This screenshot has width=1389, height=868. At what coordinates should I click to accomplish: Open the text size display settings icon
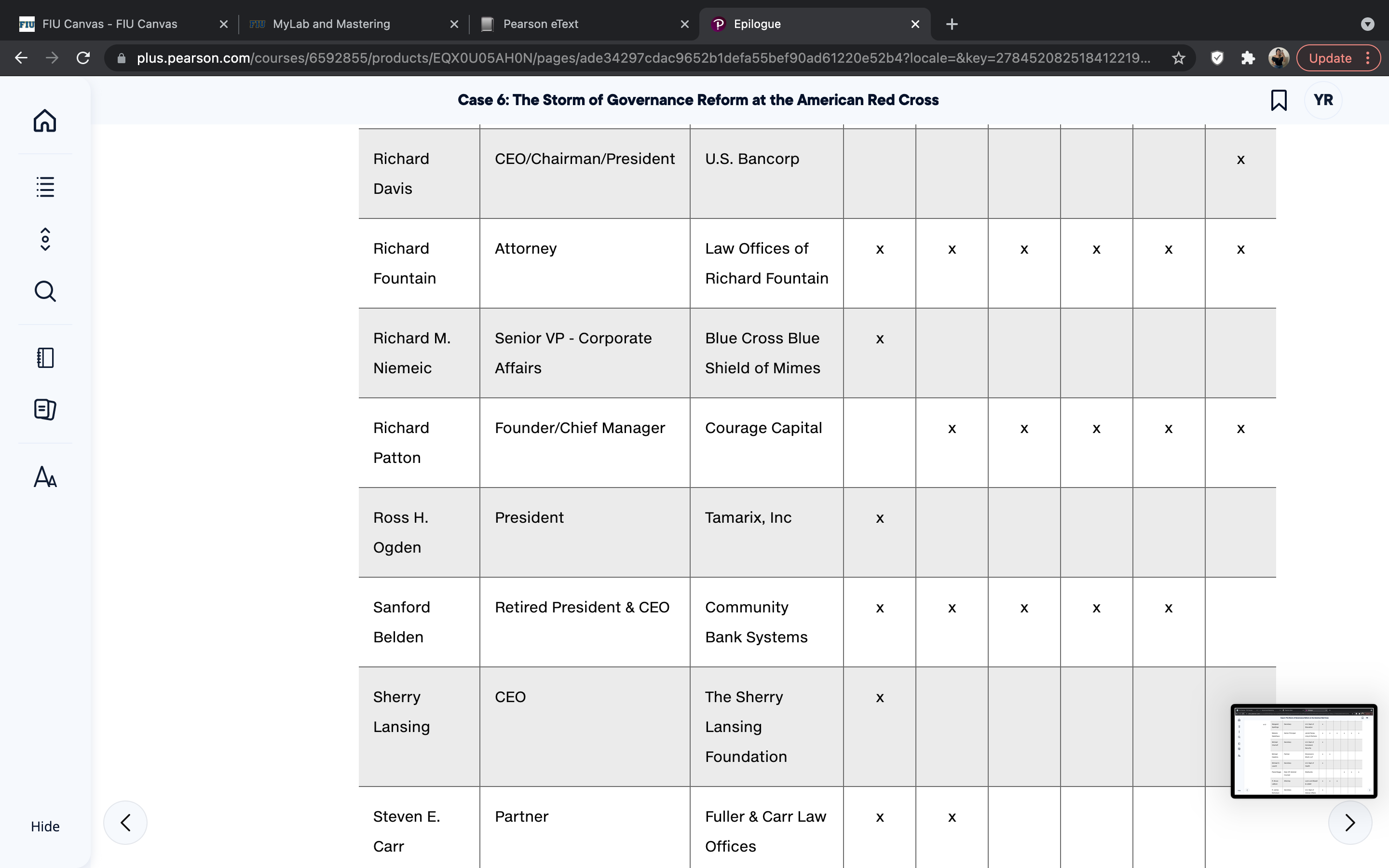(x=45, y=476)
